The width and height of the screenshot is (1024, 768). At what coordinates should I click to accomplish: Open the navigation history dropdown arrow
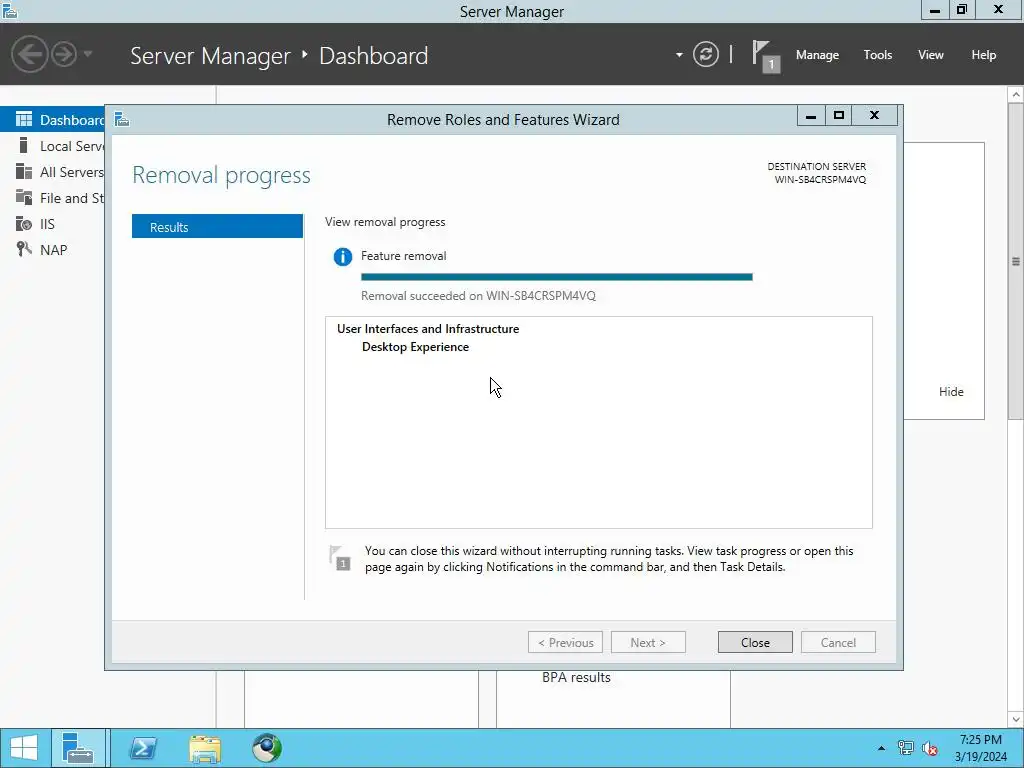(x=88, y=54)
